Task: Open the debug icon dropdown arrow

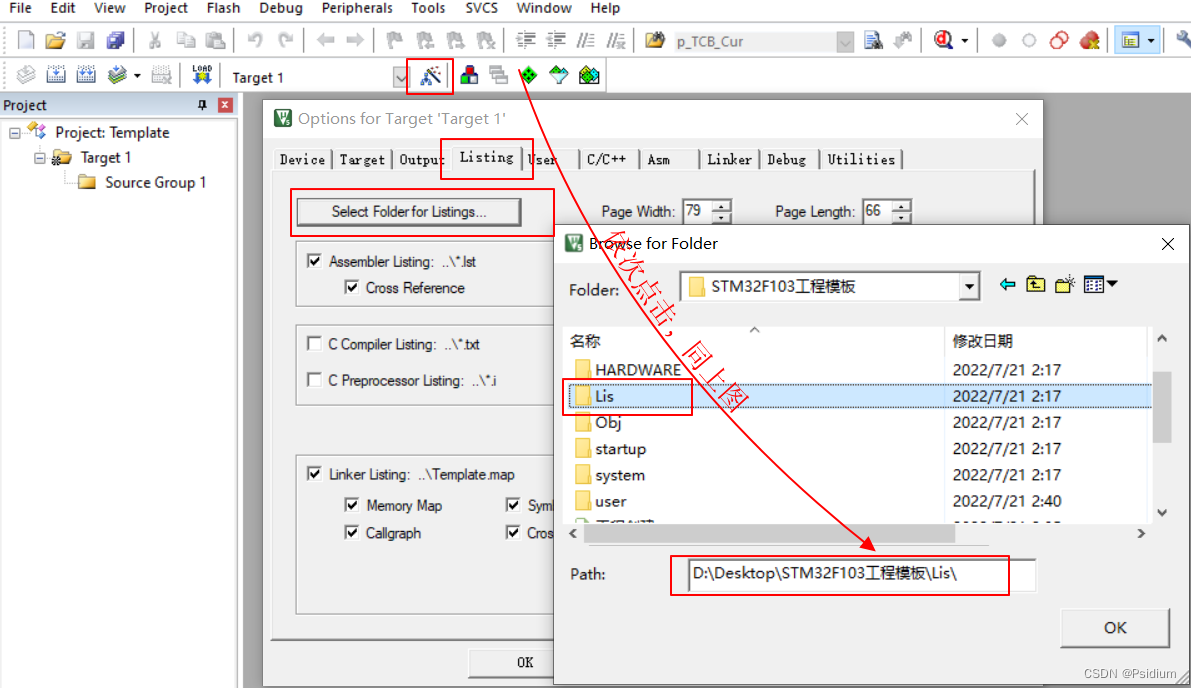Action: click(x=965, y=41)
